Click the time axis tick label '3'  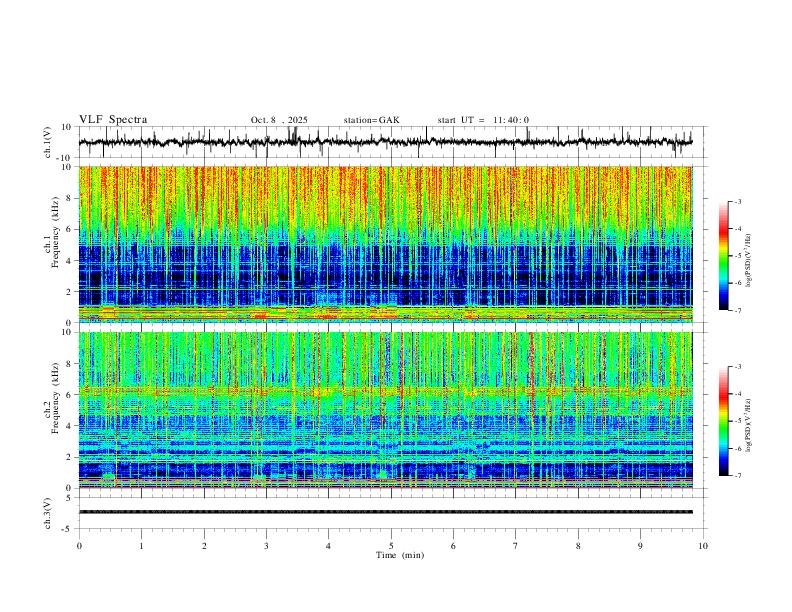(266, 546)
